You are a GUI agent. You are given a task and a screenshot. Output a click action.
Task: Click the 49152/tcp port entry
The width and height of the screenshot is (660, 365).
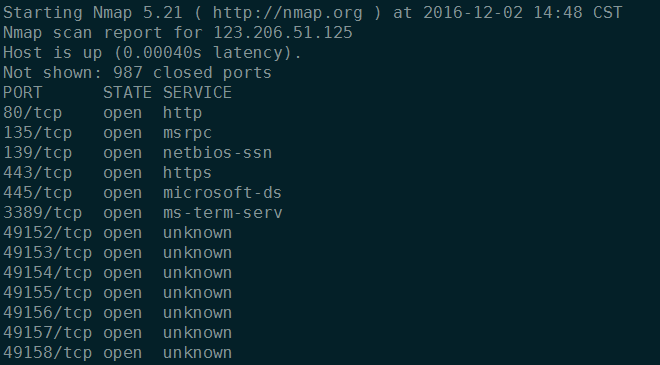click(x=47, y=233)
